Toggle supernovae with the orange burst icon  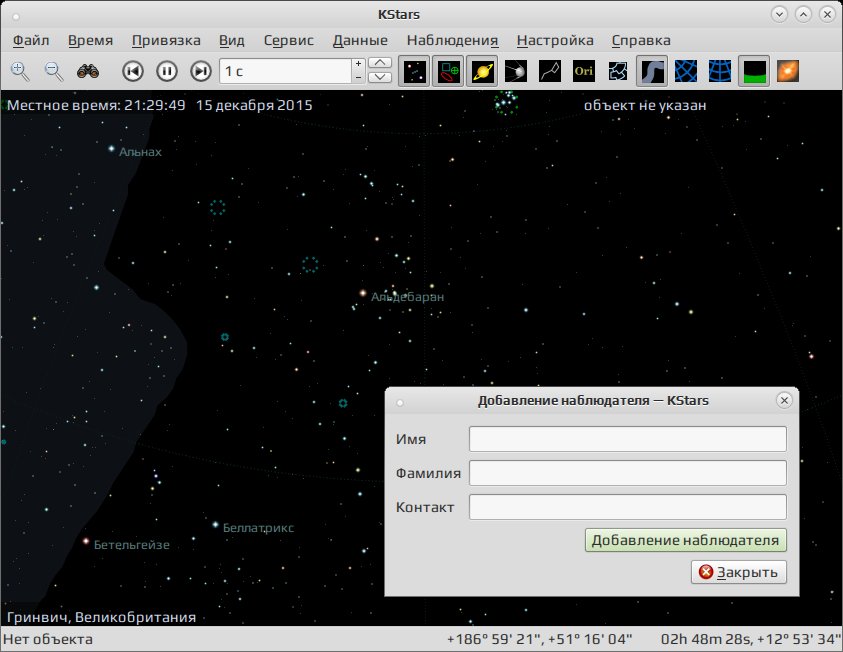pyautogui.click(x=788, y=71)
